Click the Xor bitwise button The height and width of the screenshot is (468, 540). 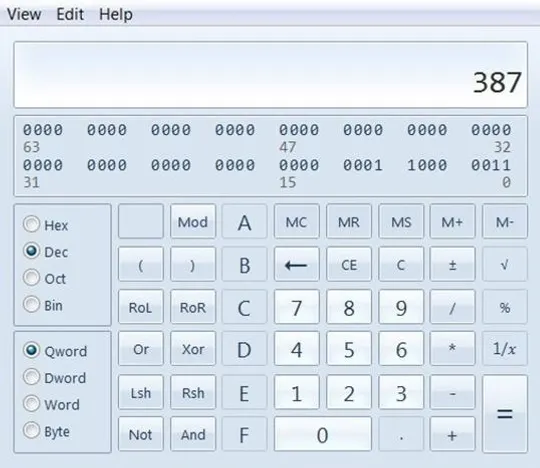click(193, 349)
